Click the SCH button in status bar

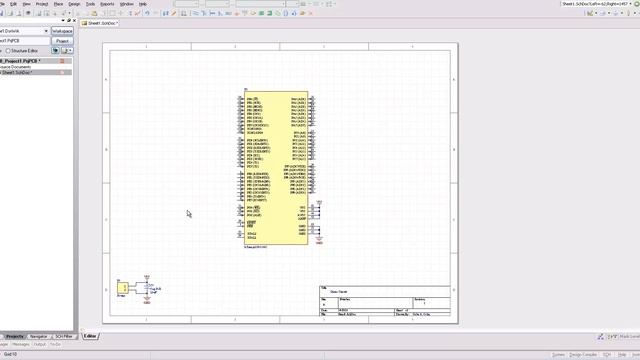coord(607,355)
